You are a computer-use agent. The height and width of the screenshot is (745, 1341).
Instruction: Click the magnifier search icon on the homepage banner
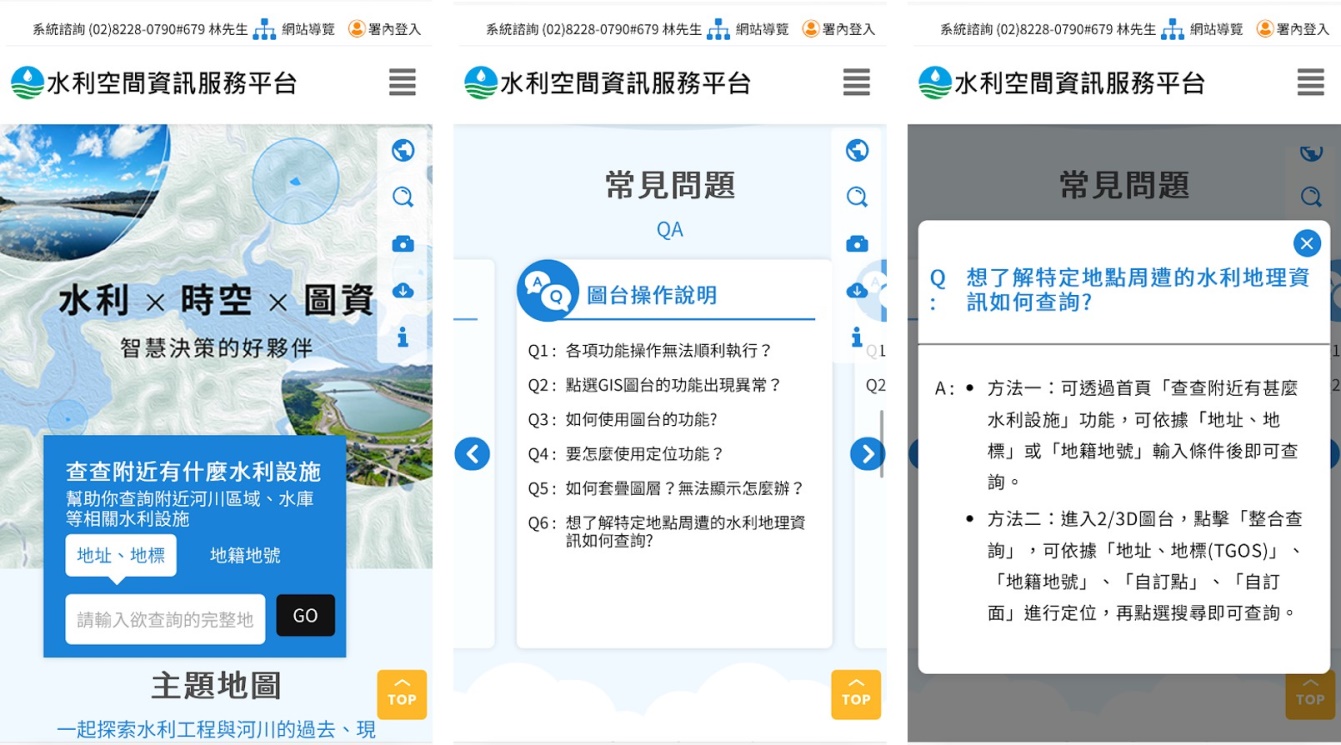point(403,197)
